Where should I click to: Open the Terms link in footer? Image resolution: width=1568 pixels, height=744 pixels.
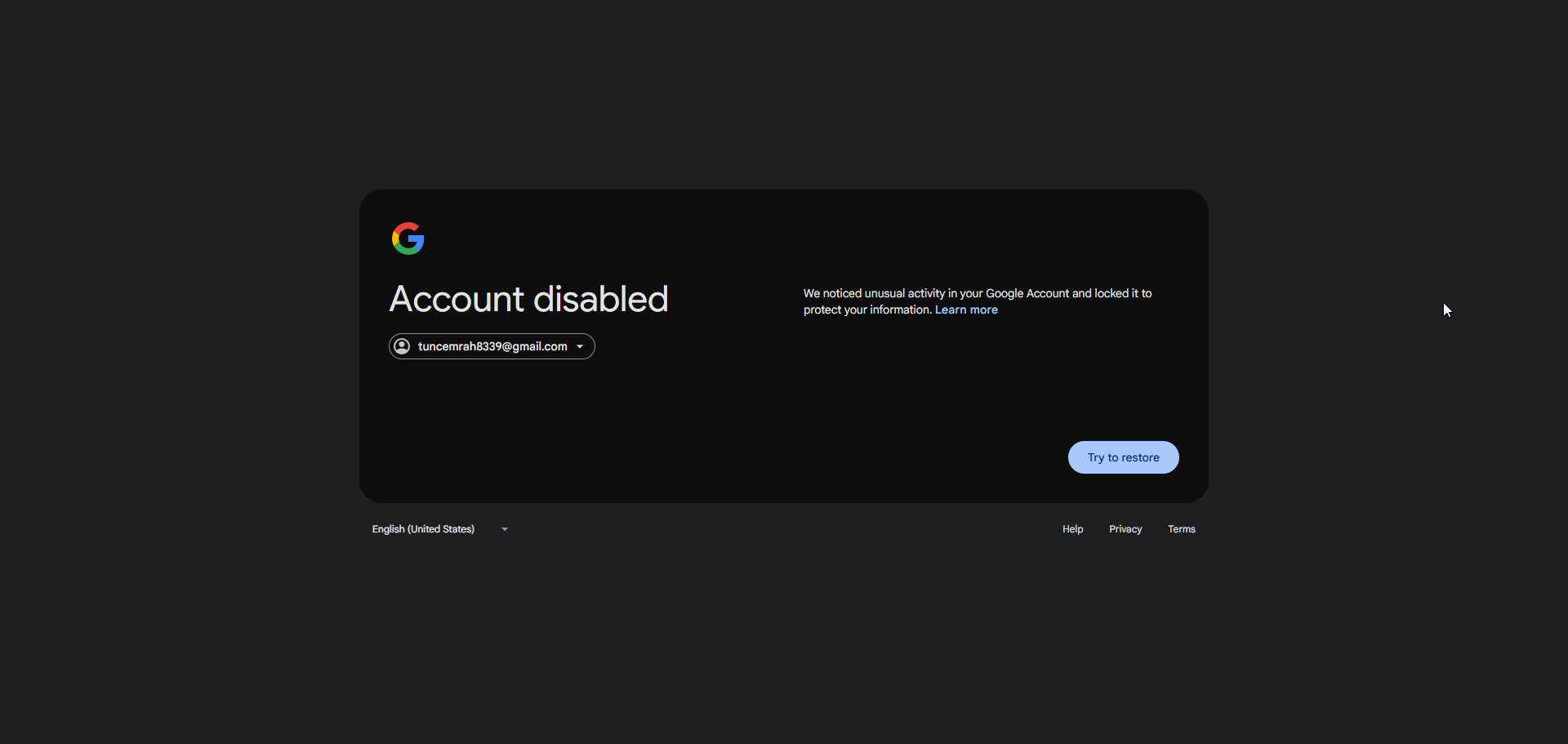(x=1182, y=529)
